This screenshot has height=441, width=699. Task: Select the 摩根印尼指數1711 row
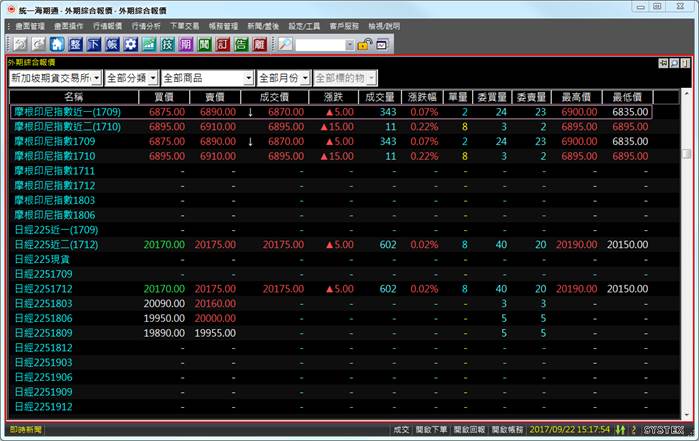point(331,171)
